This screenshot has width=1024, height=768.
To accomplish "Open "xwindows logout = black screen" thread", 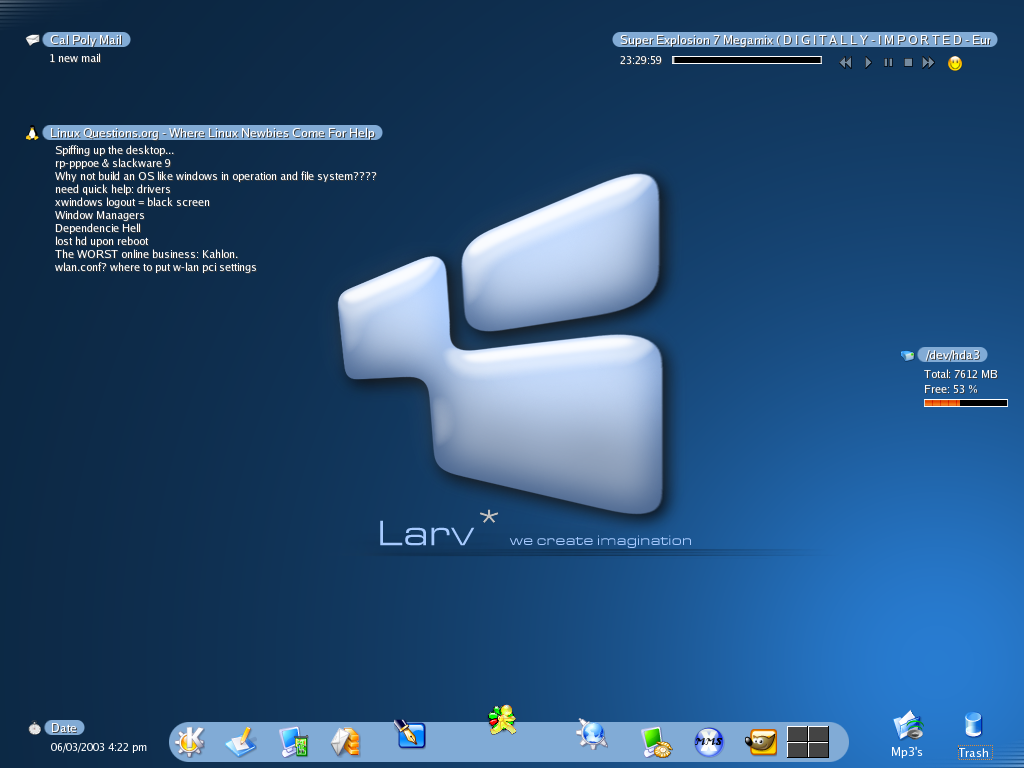I will coord(133,202).
